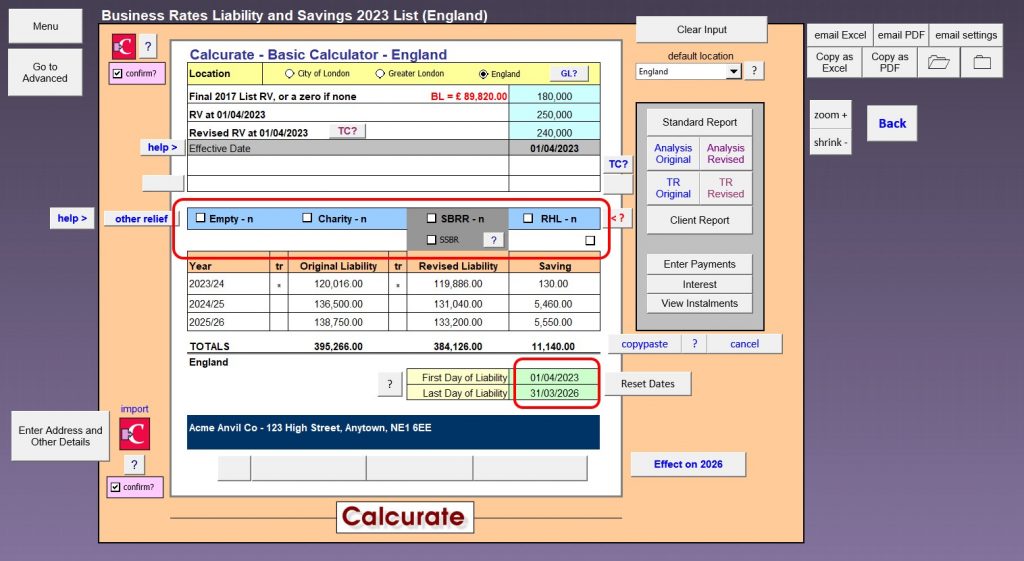Image resolution: width=1024 pixels, height=561 pixels.
Task: Click the Final 2017 List RV value field
Action: [554, 96]
